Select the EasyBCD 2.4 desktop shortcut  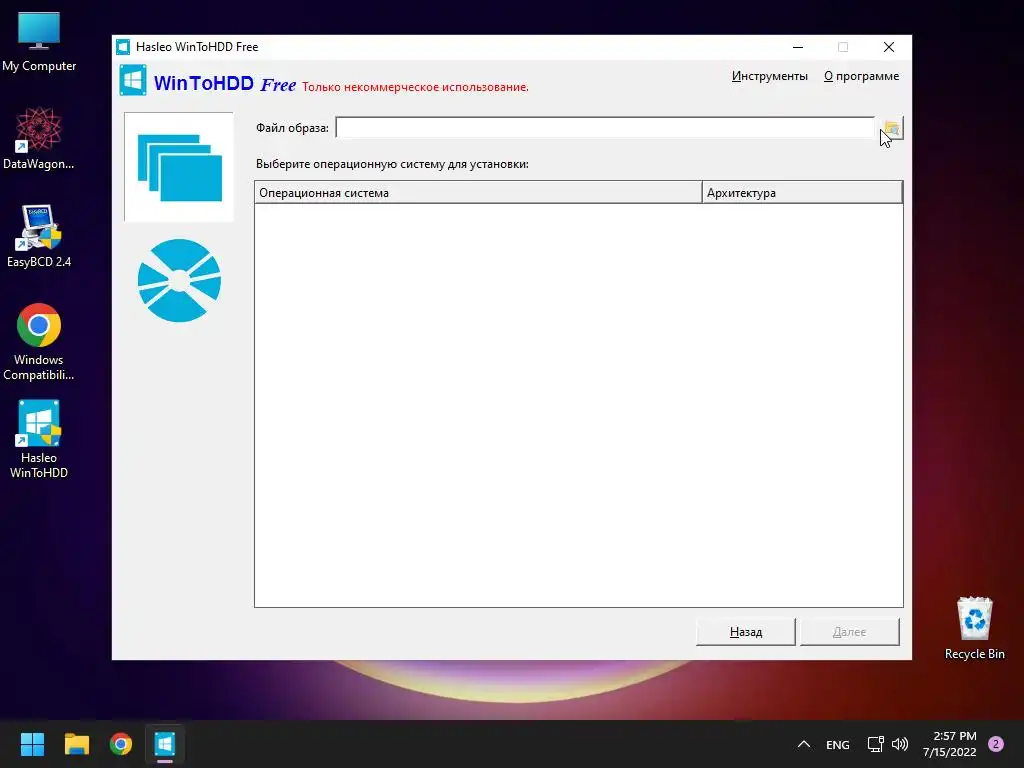[x=39, y=236]
